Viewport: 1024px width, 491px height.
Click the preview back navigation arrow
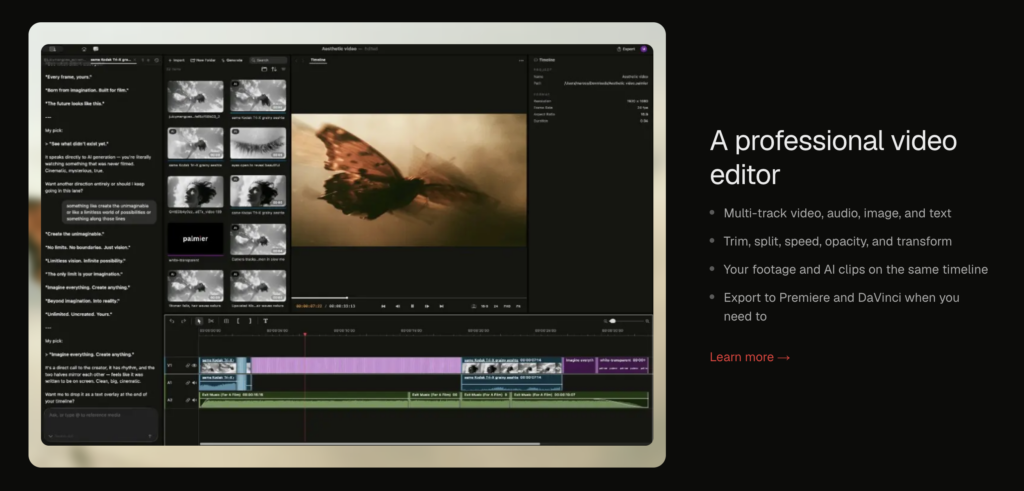[x=296, y=60]
